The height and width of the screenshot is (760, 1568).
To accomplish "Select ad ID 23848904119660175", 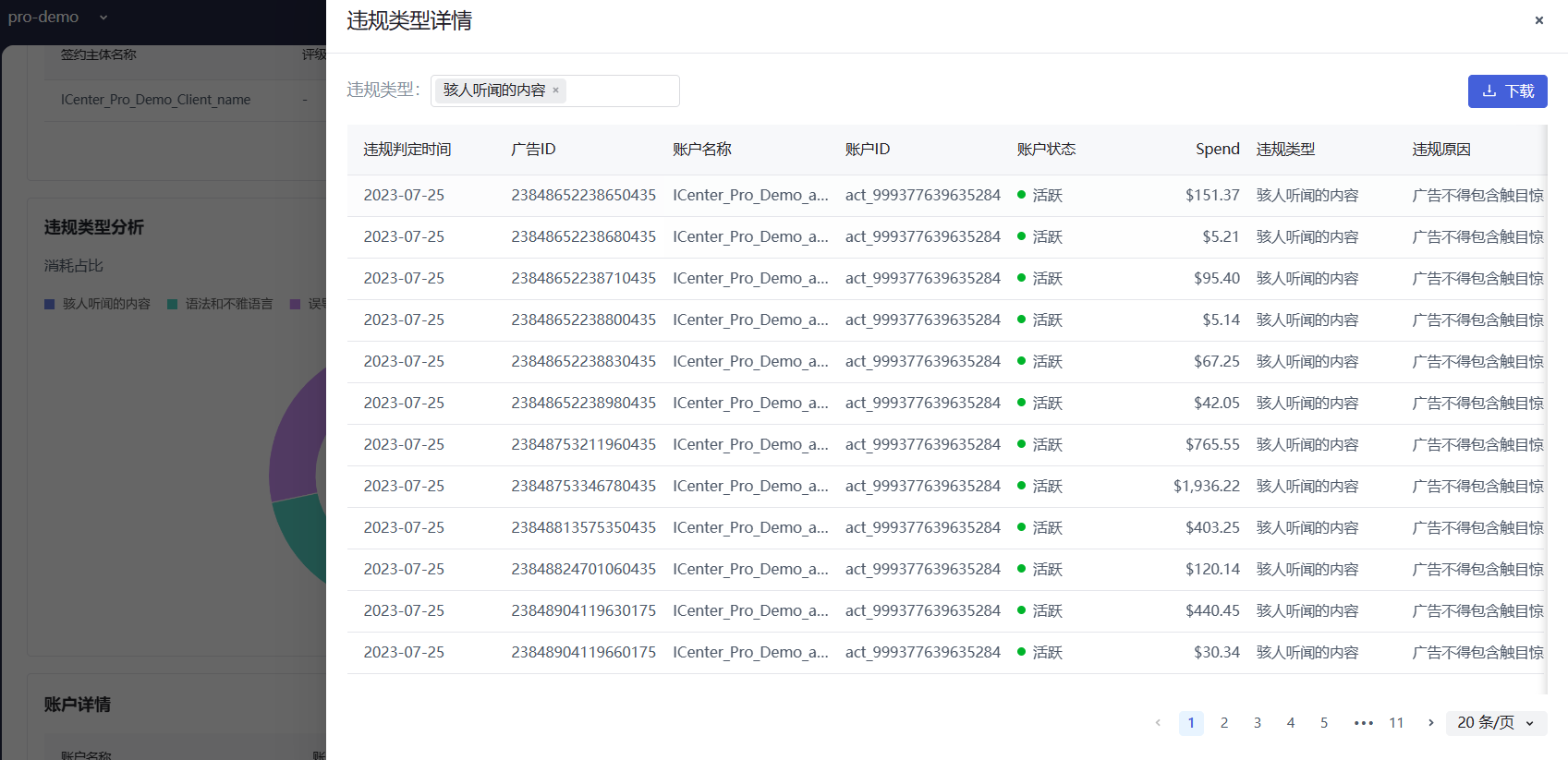I will 583,653.
